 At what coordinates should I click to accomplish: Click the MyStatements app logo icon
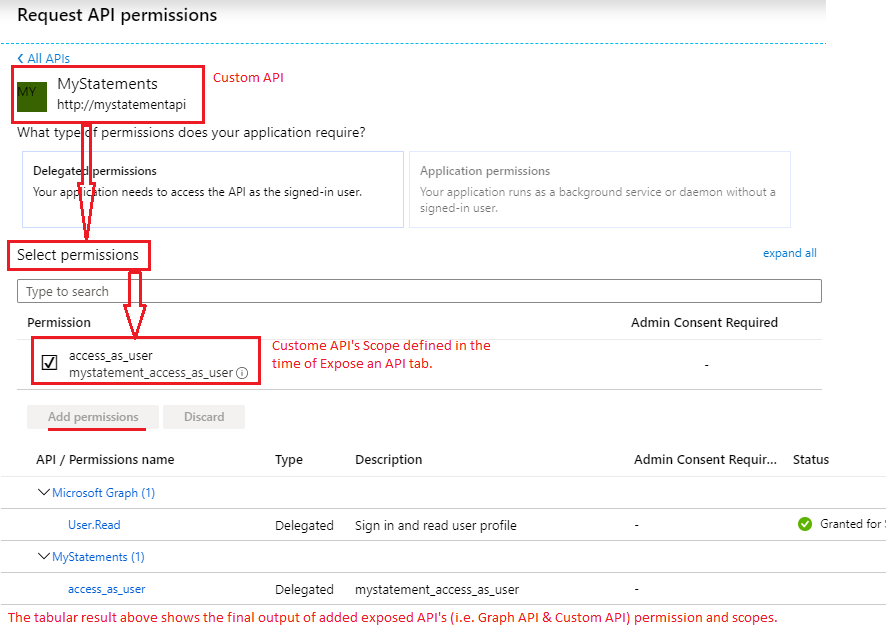pyautogui.click(x=32, y=95)
